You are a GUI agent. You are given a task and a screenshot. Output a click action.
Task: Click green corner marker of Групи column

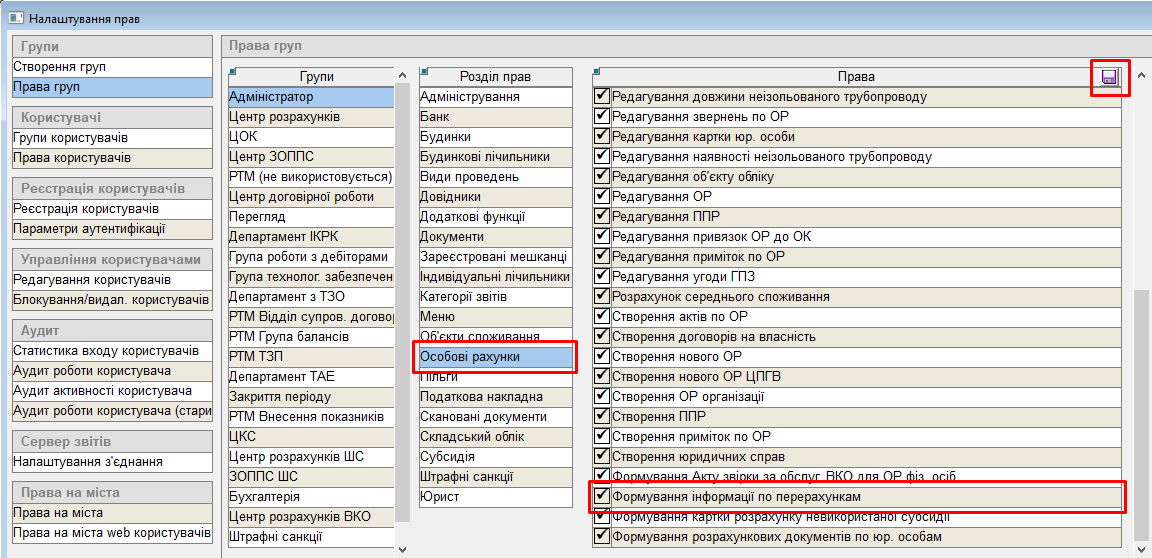232,70
